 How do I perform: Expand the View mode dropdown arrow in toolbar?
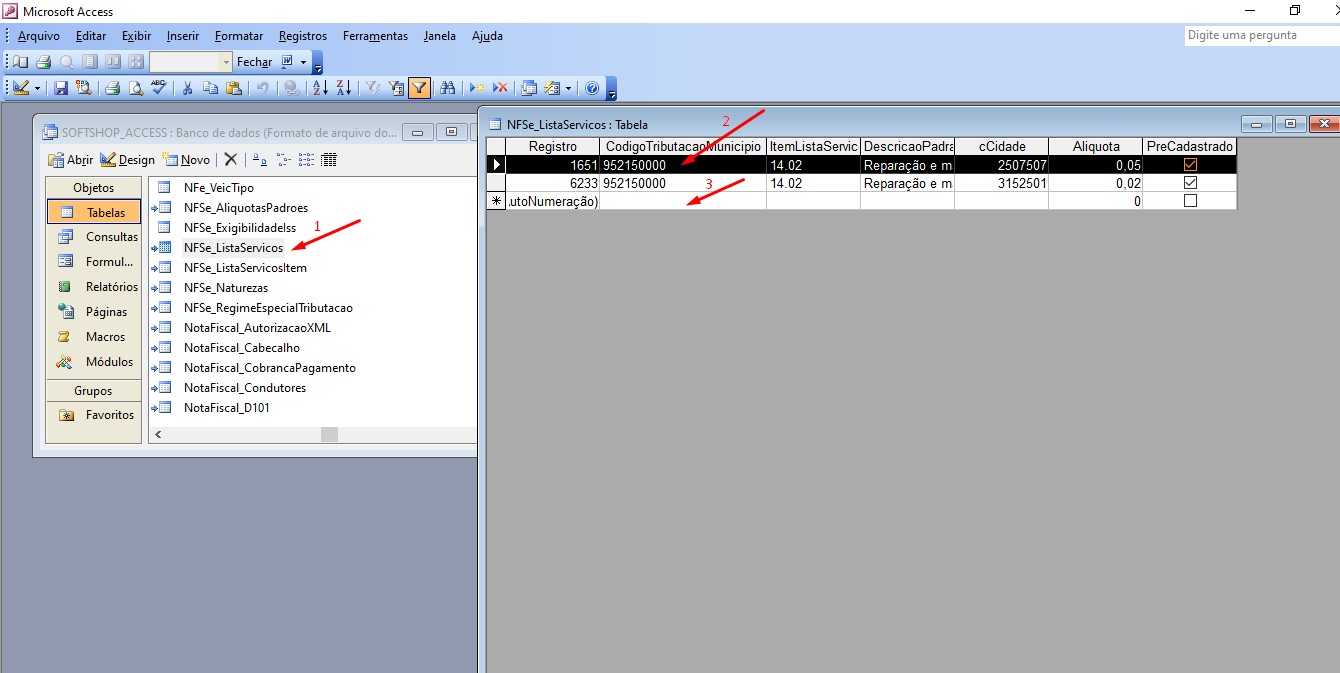tap(38, 88)
